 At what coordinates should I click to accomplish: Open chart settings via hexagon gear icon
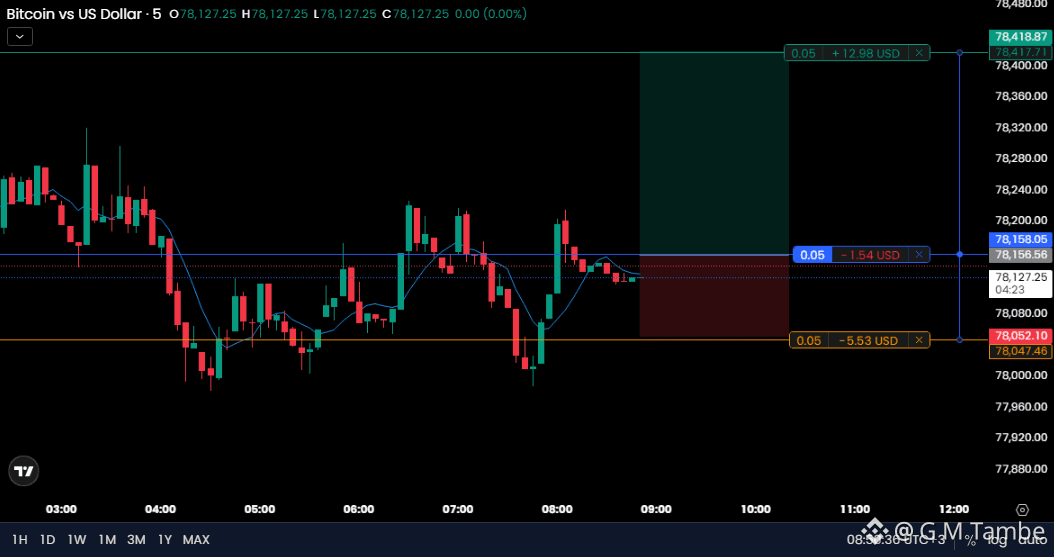point(1022,510)
